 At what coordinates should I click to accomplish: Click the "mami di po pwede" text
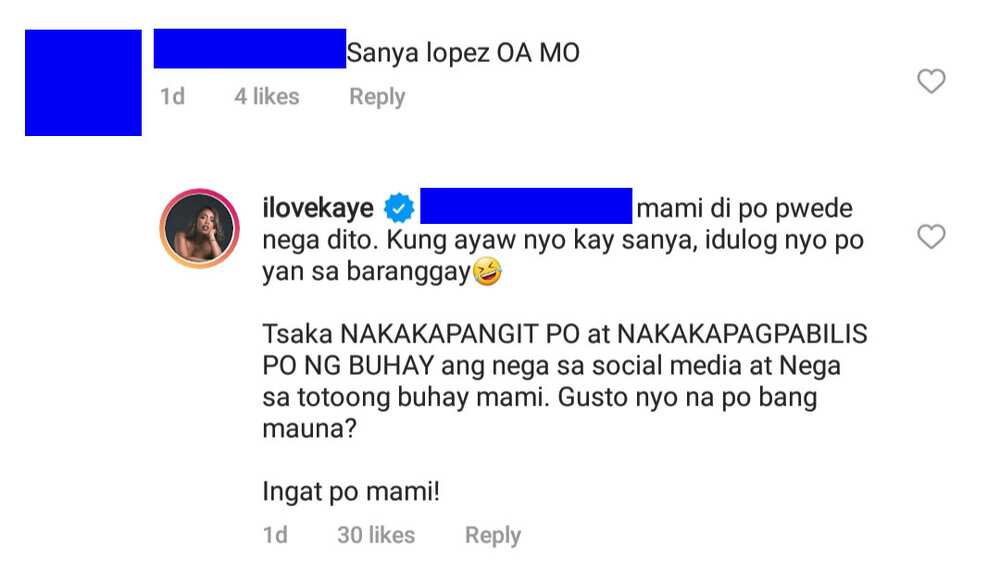744,209
